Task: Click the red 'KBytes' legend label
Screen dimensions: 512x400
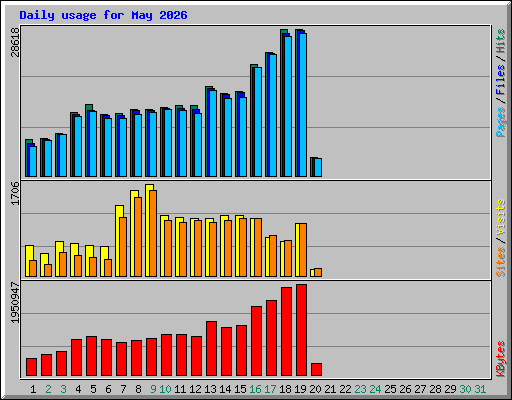Action: coord(500,359)
